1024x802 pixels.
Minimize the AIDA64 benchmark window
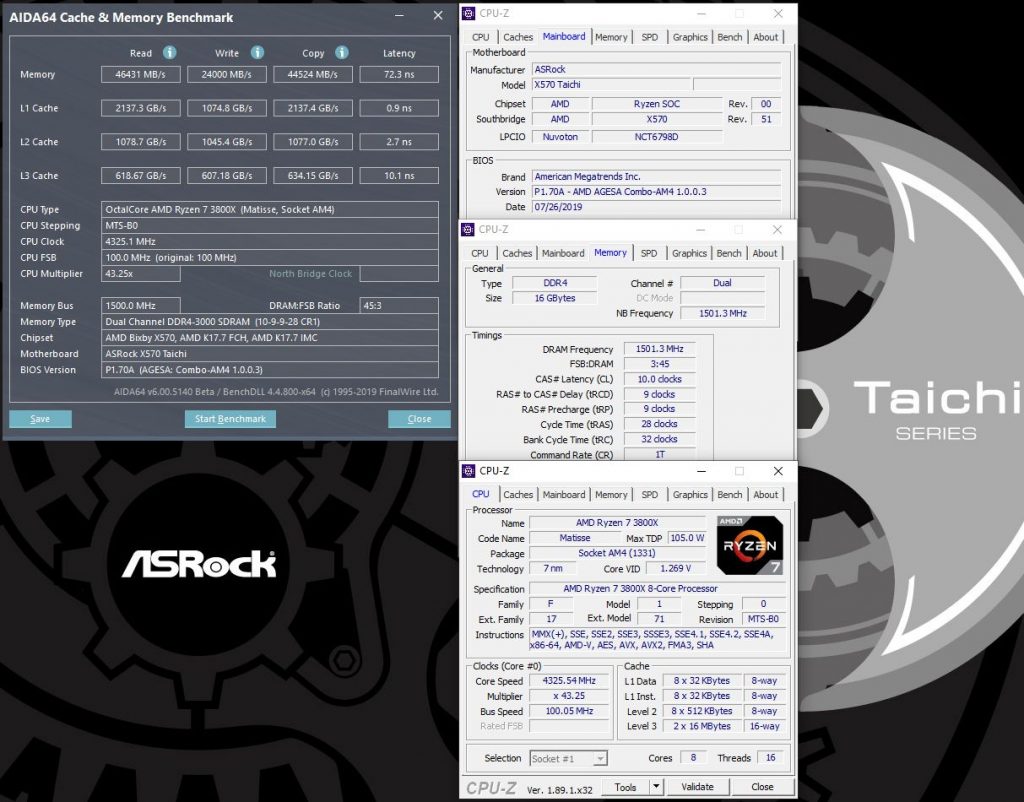[x=399, y=15]
